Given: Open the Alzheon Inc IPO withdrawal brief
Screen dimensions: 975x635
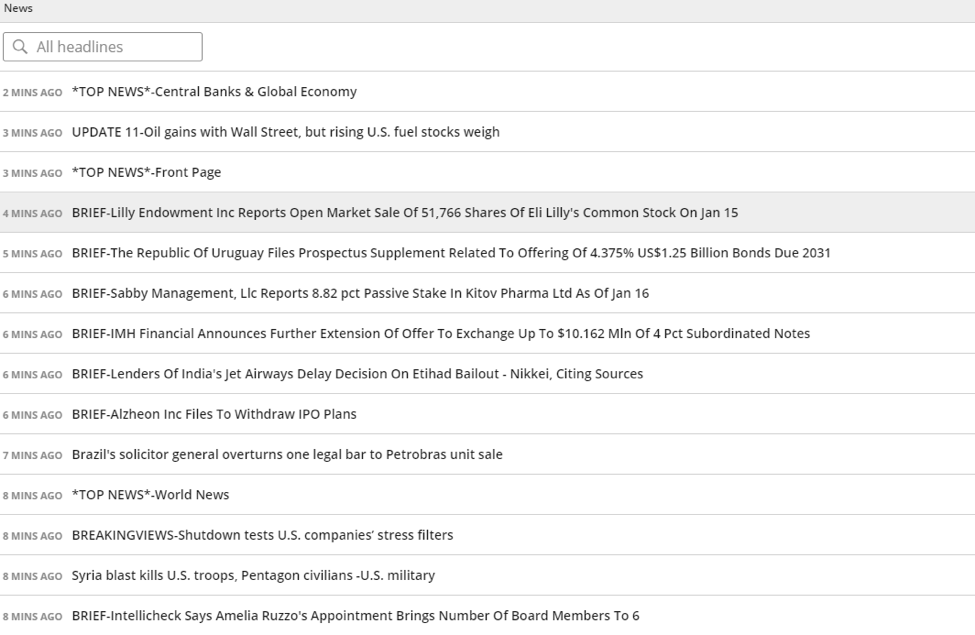Looking at the screenshot, I should [x=214, y=414].
